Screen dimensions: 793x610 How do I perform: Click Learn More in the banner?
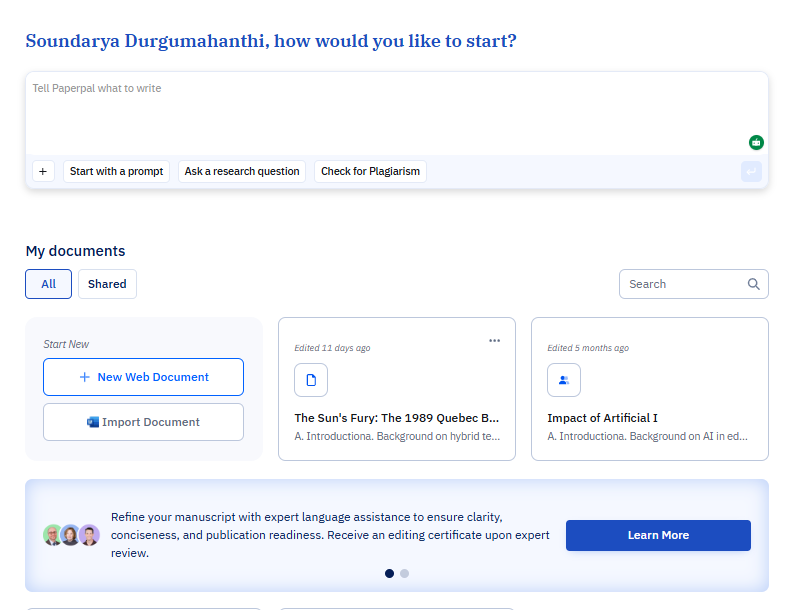point(658,535)
